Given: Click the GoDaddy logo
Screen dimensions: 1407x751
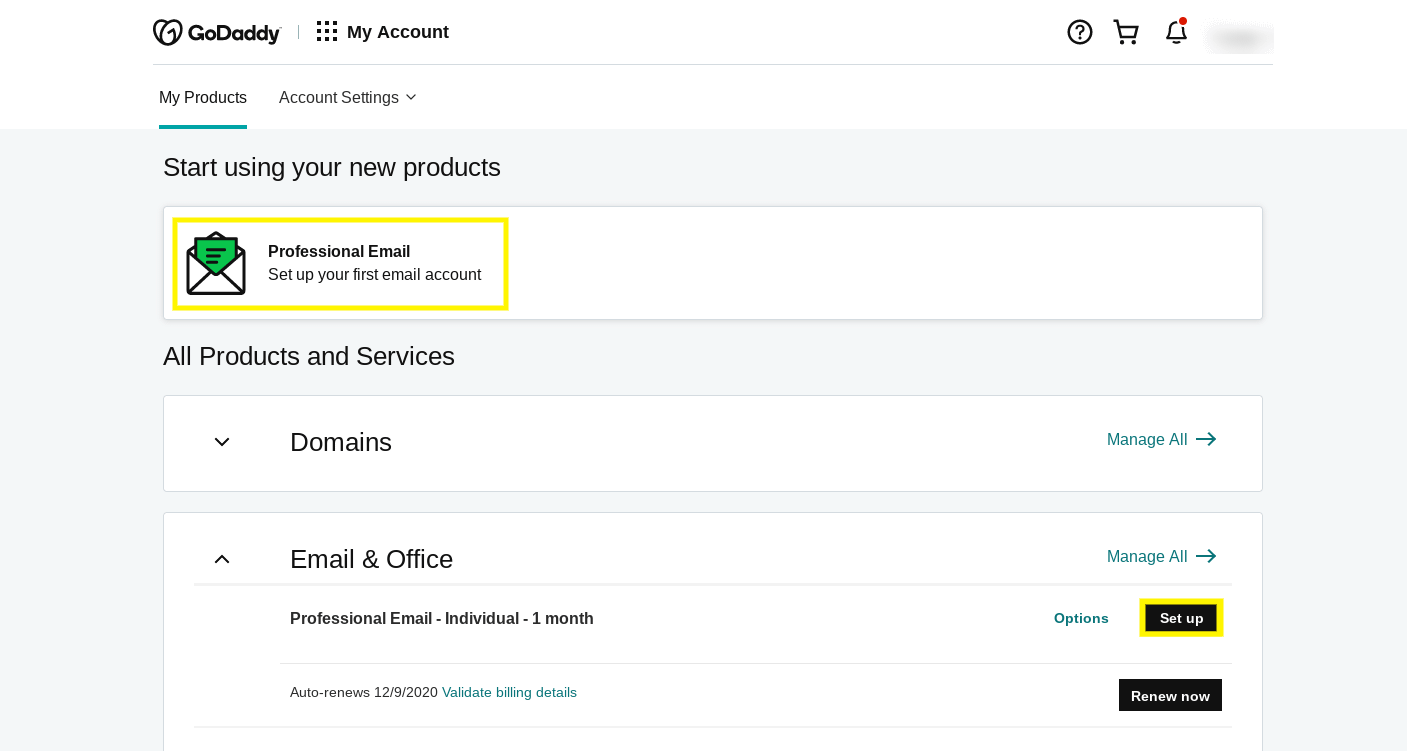Looking at the screenshot, I should point(217,32).
